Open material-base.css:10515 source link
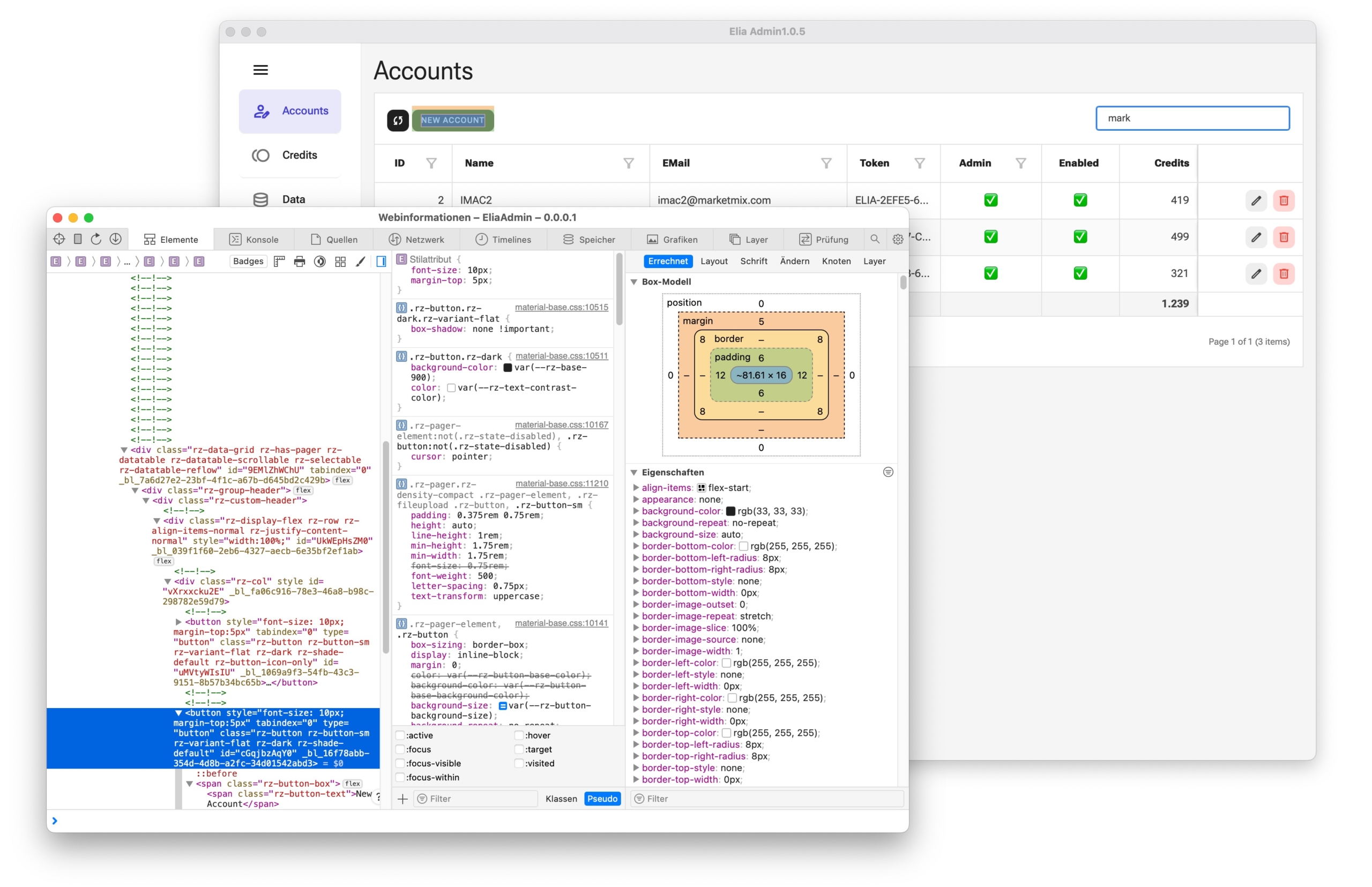 (x=561, y=307)
